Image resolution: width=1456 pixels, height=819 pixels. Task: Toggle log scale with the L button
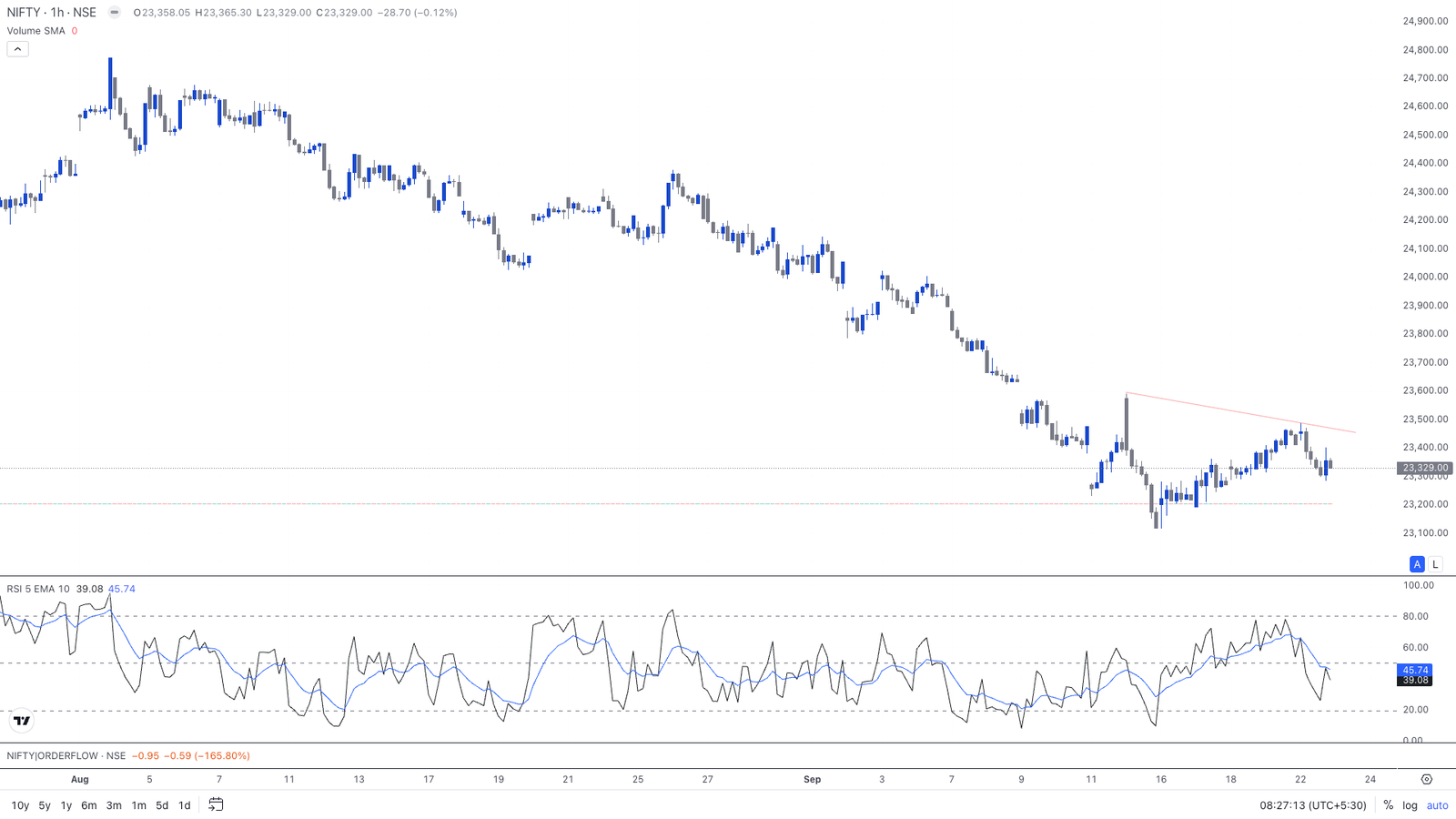pyautogui.click(x=1435, y=564)
